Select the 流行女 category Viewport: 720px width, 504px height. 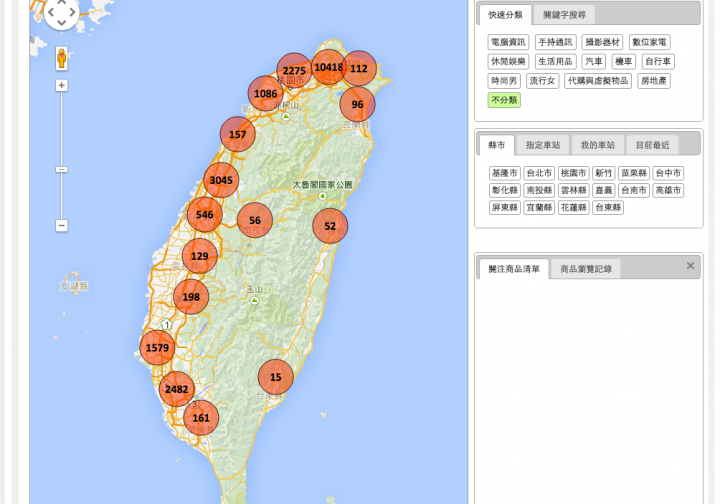542,81
